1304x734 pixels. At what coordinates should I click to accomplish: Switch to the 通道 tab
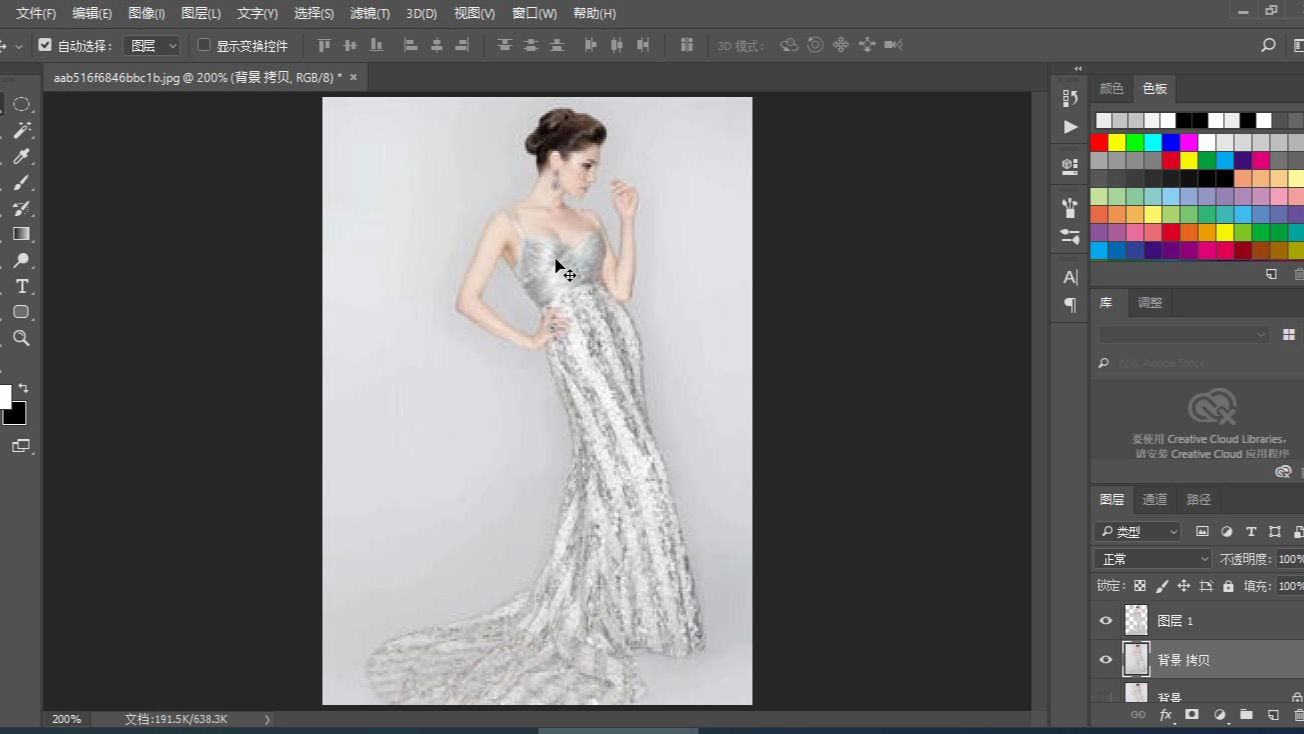(1154, 500)
